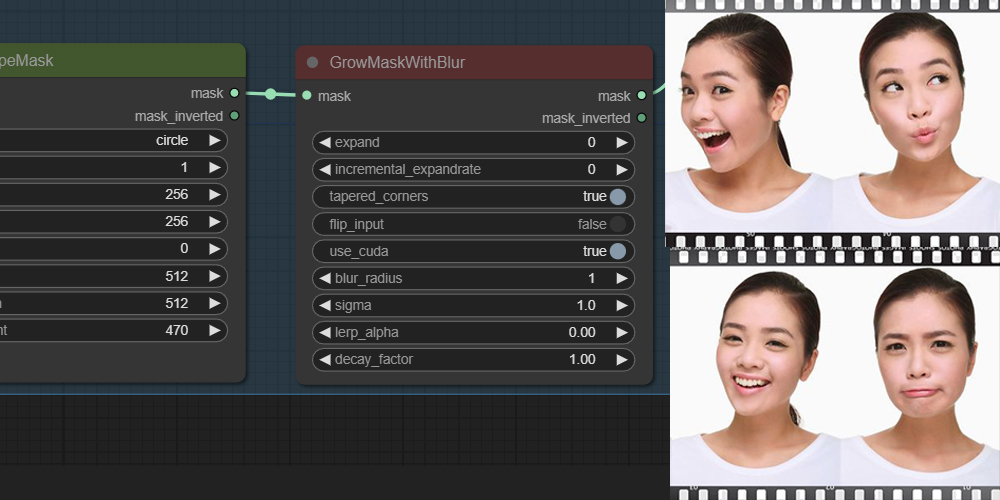This screenshot has width=1000, height=500.
Task: Increase sigma value
Action: 622,305
